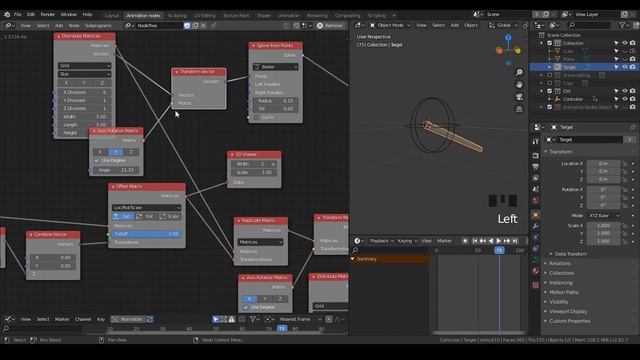This screenshot has height=360, width=640.
Task: Jump to the first frame in timeline
Action: (x=475, y=241)
